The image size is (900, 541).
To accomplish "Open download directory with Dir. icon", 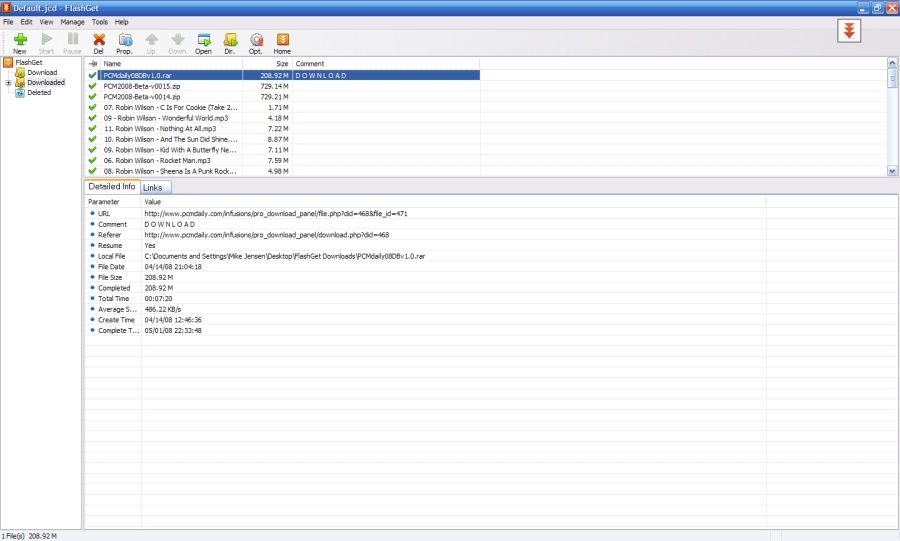I will click(230, 41).
